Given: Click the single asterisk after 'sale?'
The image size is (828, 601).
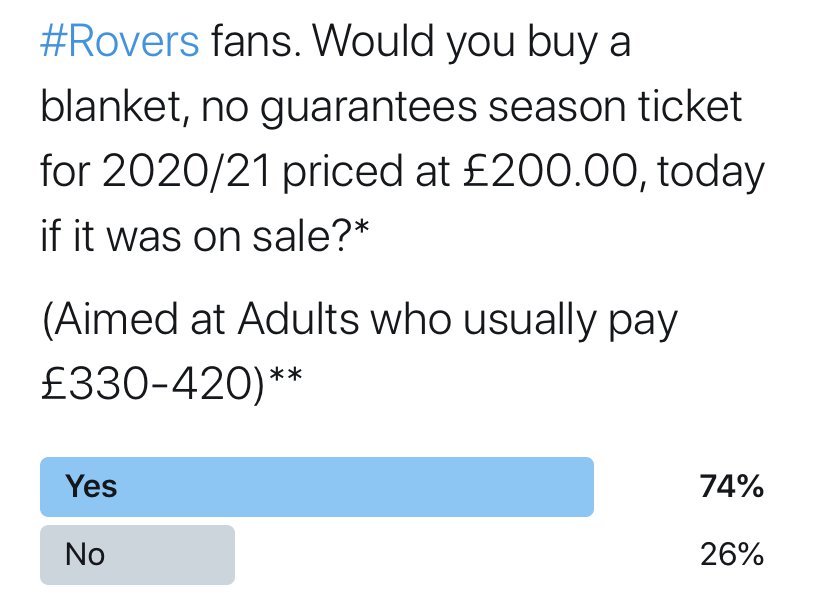Looking at the screenshot, I should [361, 228].
